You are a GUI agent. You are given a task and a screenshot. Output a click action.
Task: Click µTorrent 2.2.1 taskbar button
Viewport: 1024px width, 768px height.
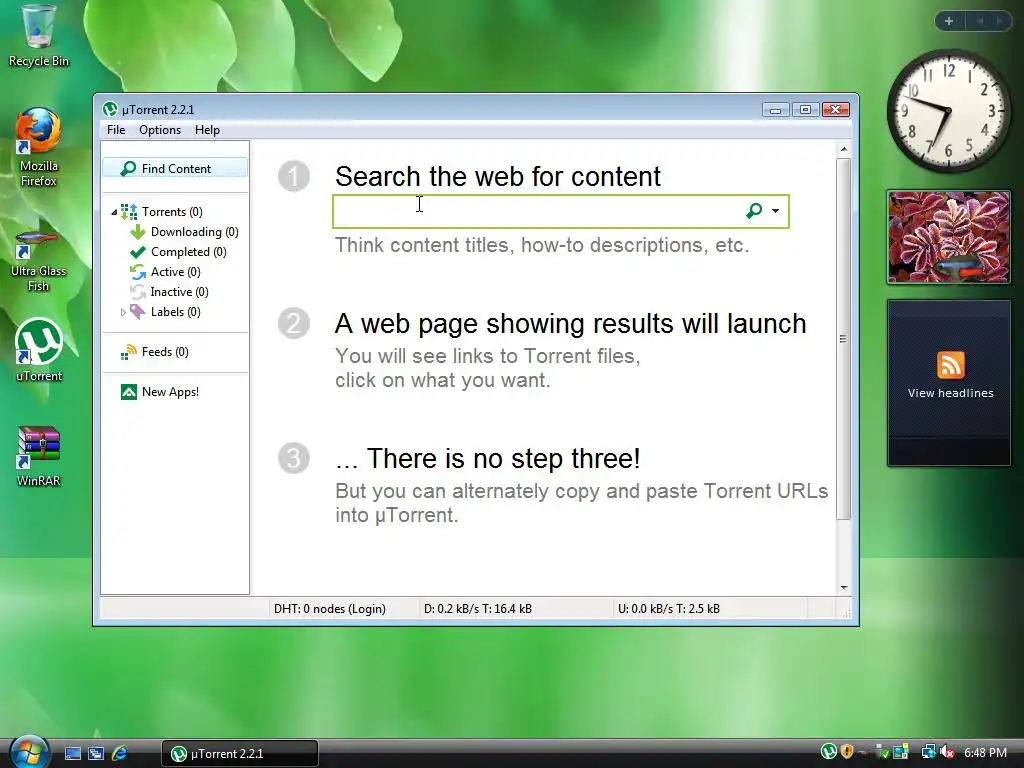(x=240, y=754)
